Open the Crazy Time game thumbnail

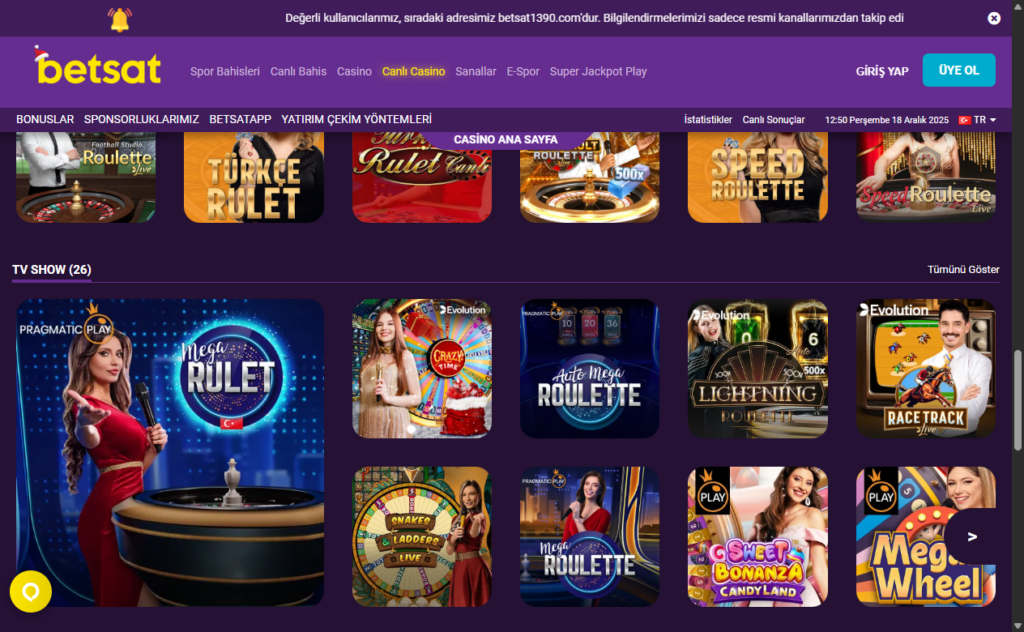(x=422, y=368)
